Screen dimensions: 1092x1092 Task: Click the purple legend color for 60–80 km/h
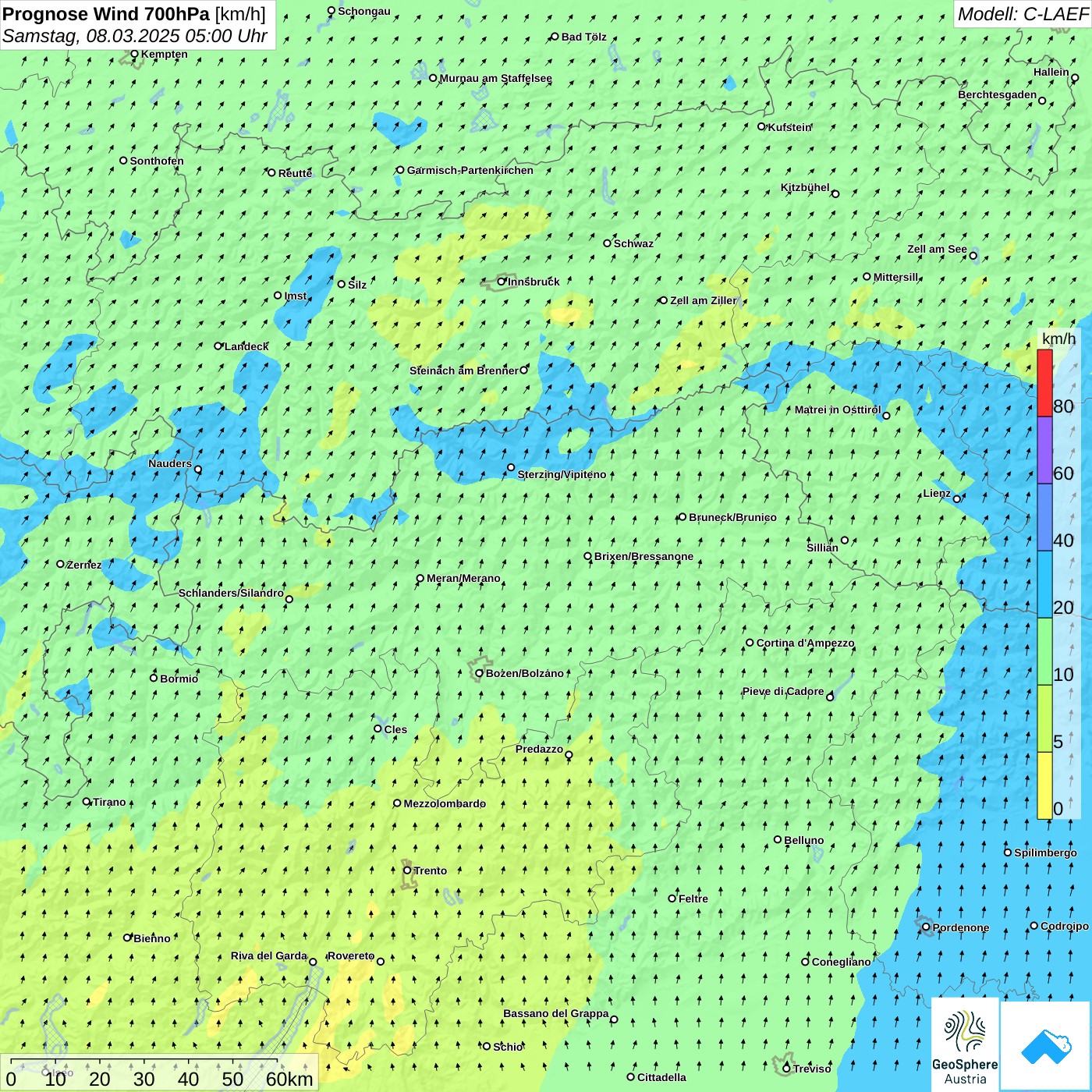tap(1044, 450)
